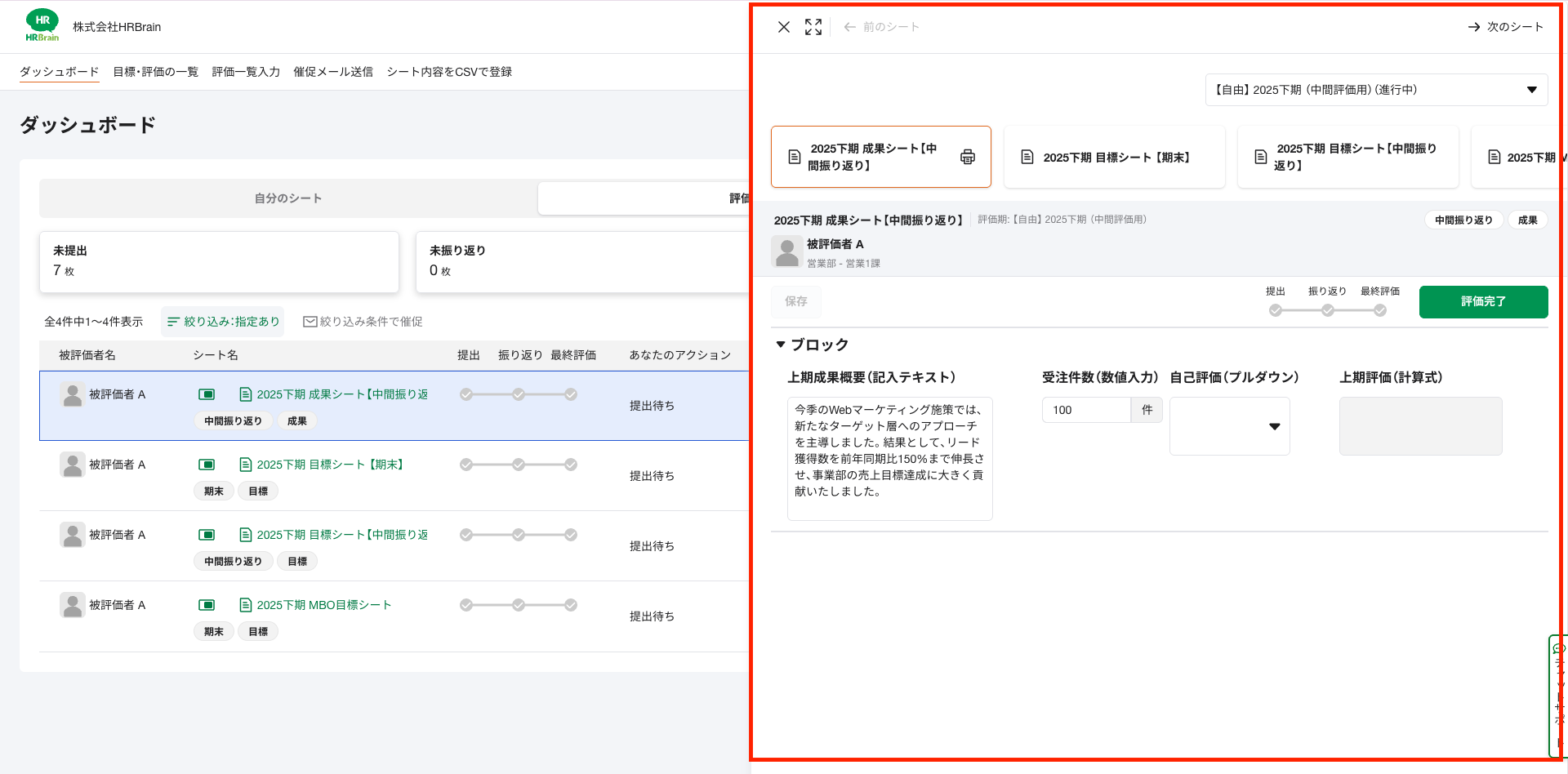The image size is (1568, 774).
Task: Click the 被評価者 A avatar in the sheet header
Action: (786, 252)
